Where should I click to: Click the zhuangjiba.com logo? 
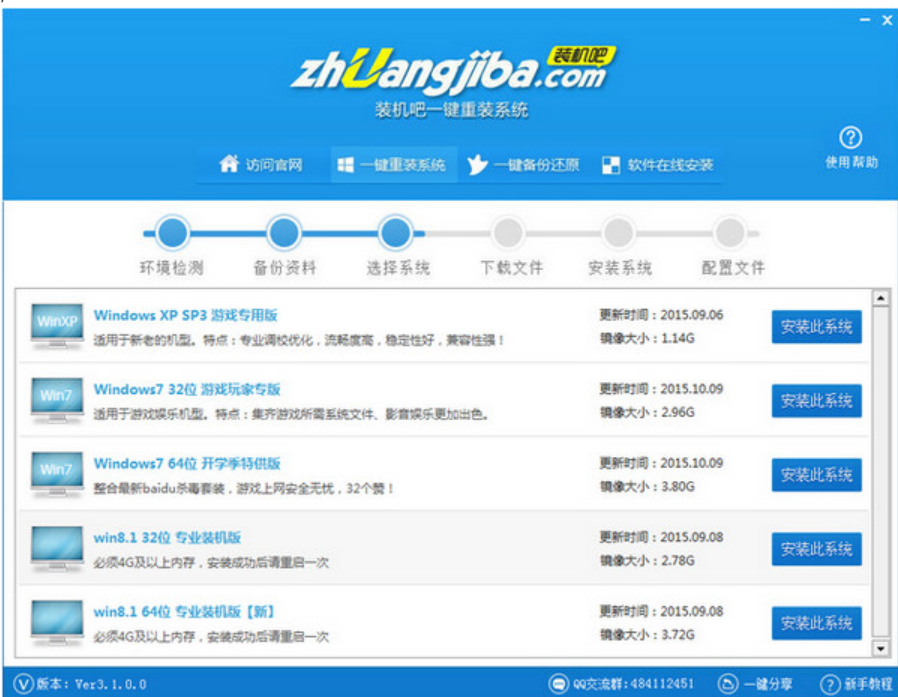click(452, 72)
